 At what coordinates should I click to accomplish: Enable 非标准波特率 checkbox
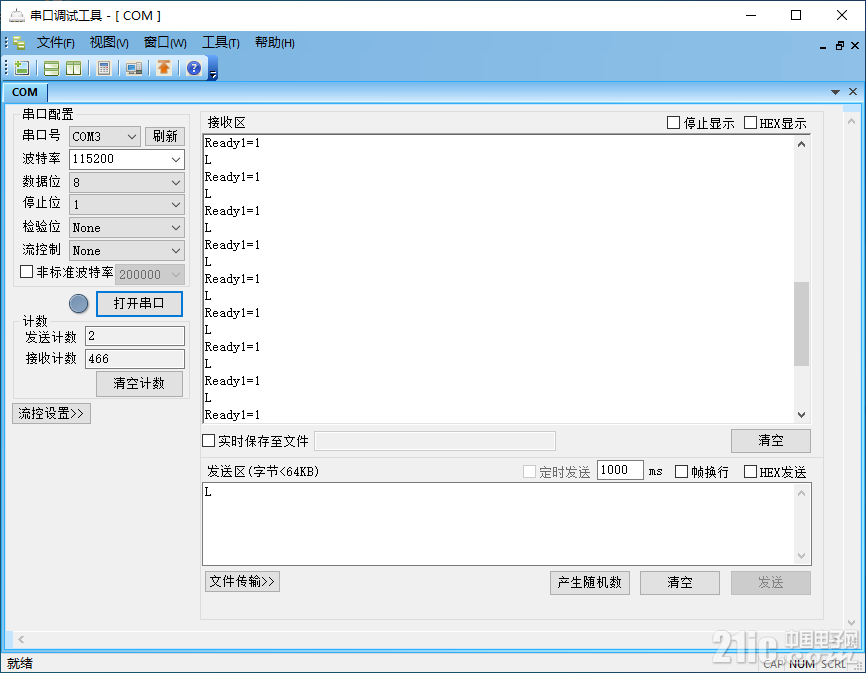[26, 272]
